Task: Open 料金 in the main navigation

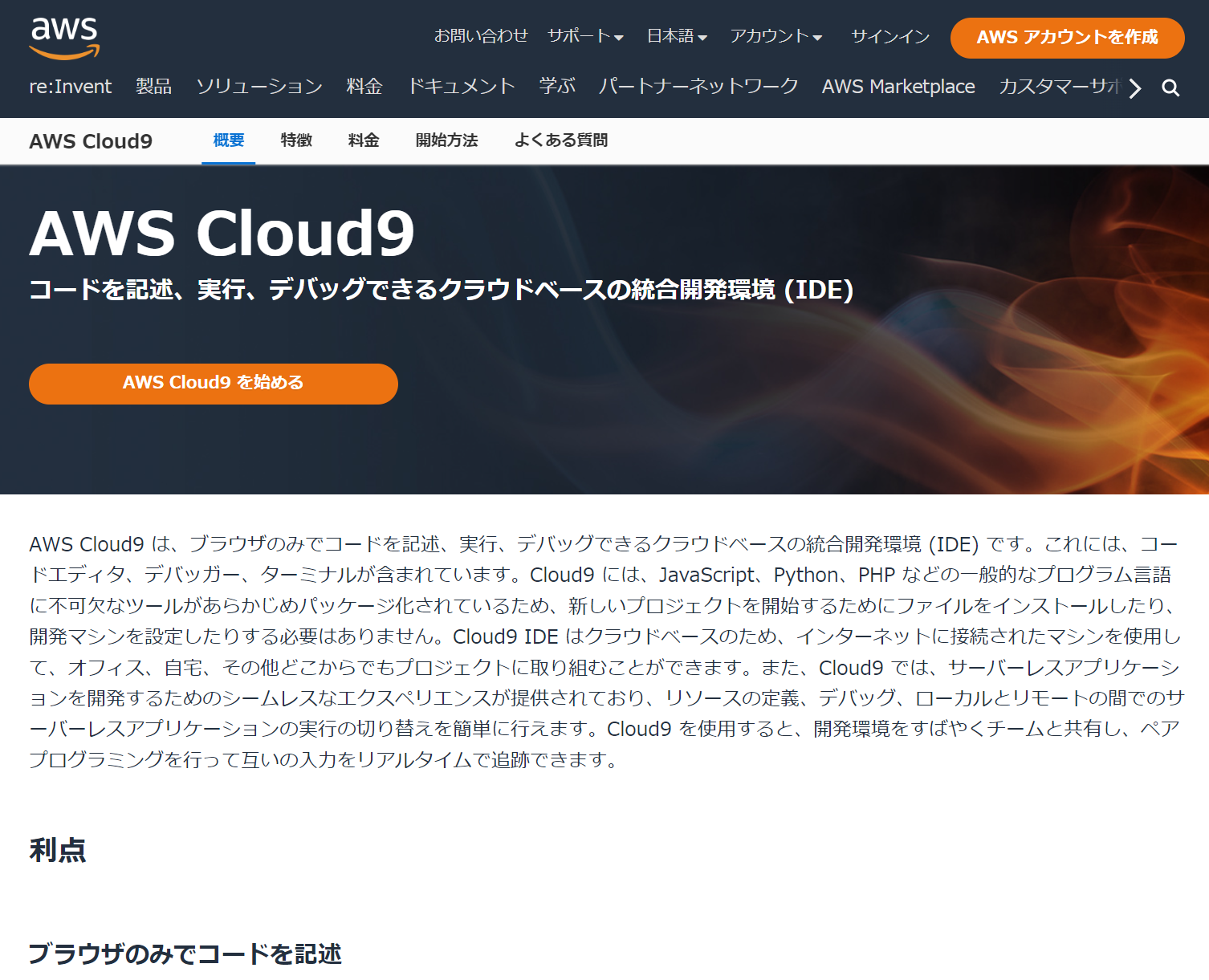Action: (x=364, y=87)
